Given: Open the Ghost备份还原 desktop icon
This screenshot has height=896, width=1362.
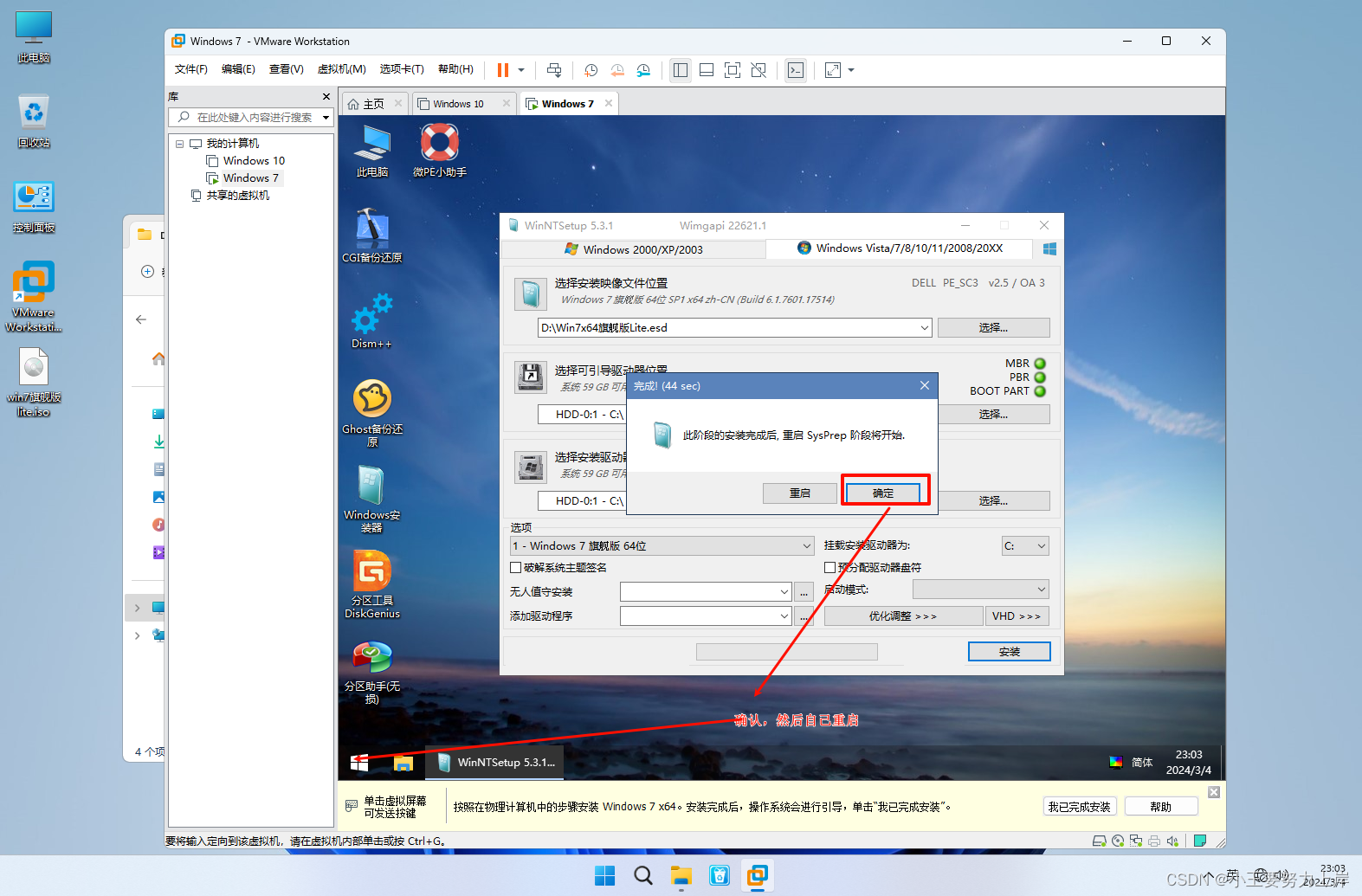Looking at the screenshot, I should [x=372, y=413].
